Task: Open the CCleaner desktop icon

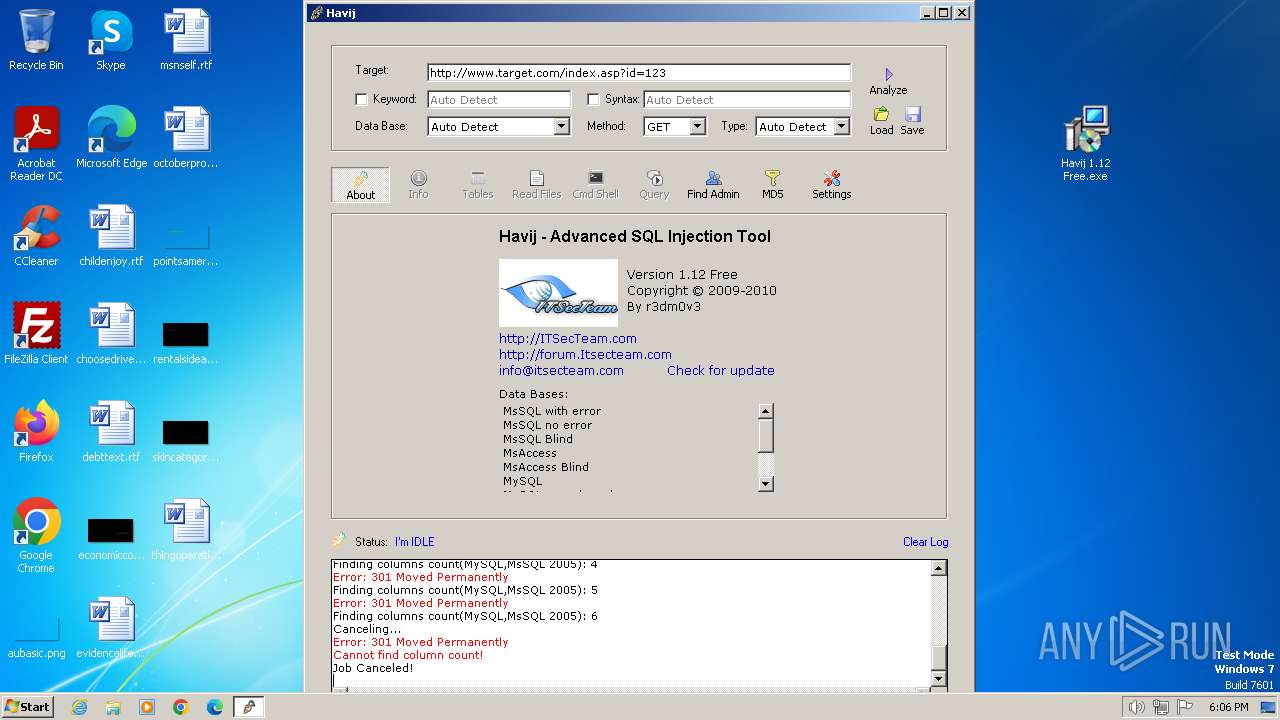Action: click(x=36, y=236)
